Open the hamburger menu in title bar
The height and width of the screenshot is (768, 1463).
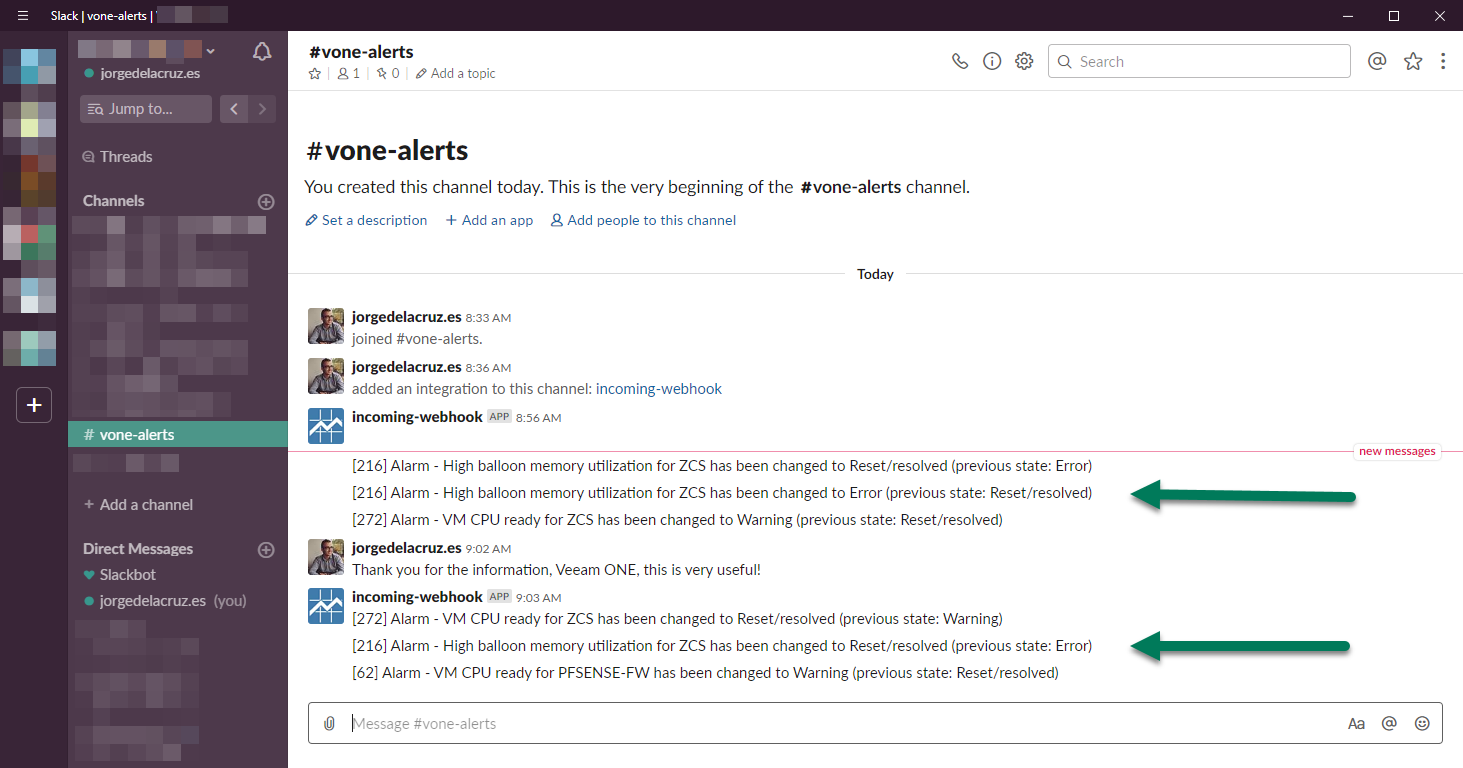click(23, 15)
